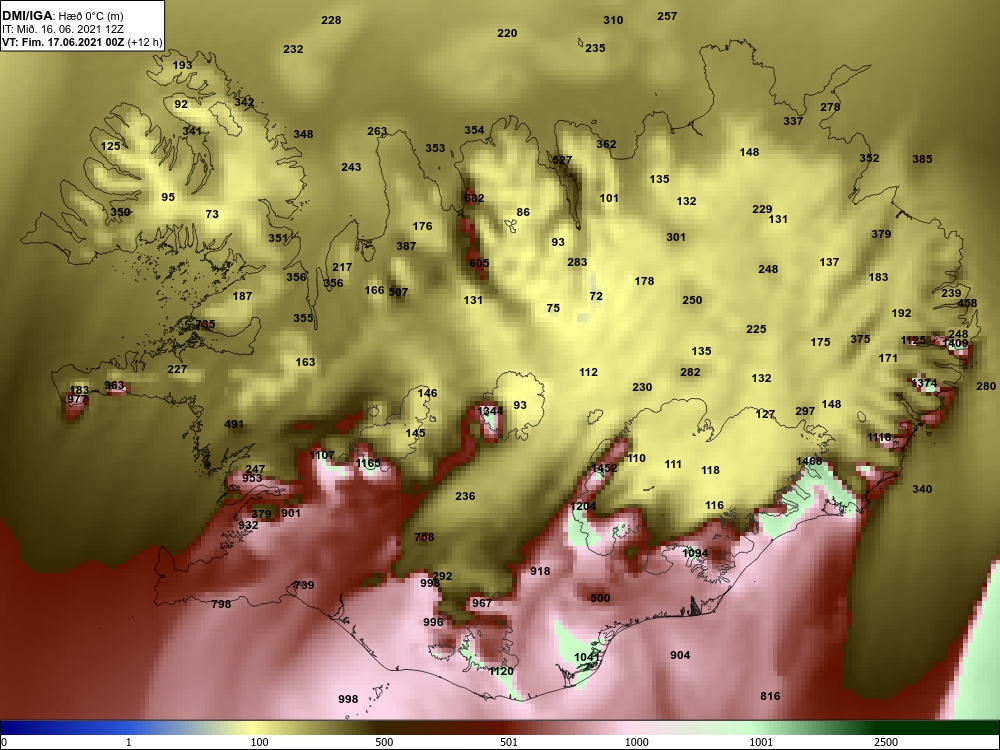The image size is (1000, 750).
Task: Pick the value 901 on the map
Action: pyautogui.click(x=291, y=513)
